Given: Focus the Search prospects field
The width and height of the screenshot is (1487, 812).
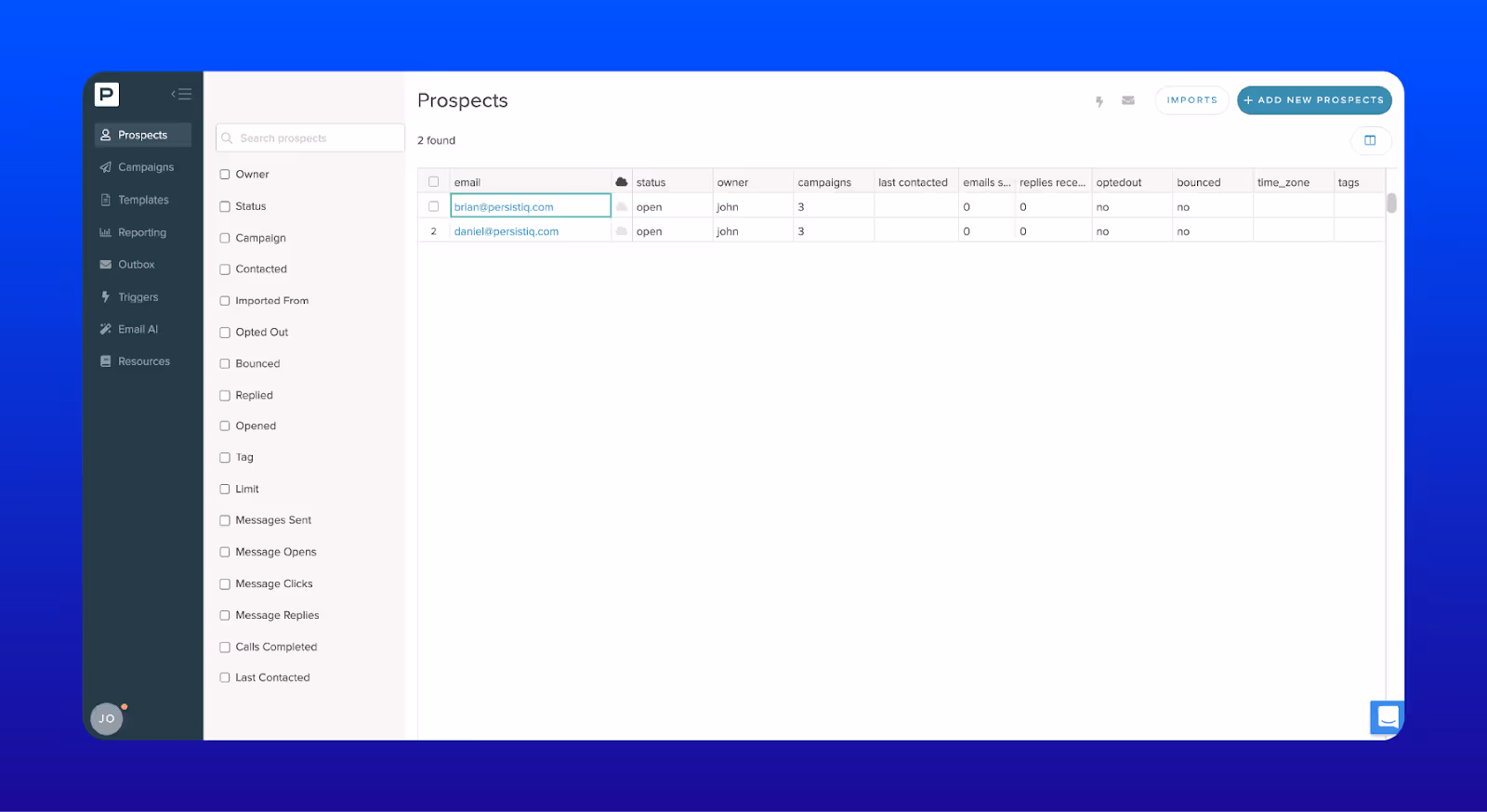Looking at the screenshot, I should coord(310,138).
